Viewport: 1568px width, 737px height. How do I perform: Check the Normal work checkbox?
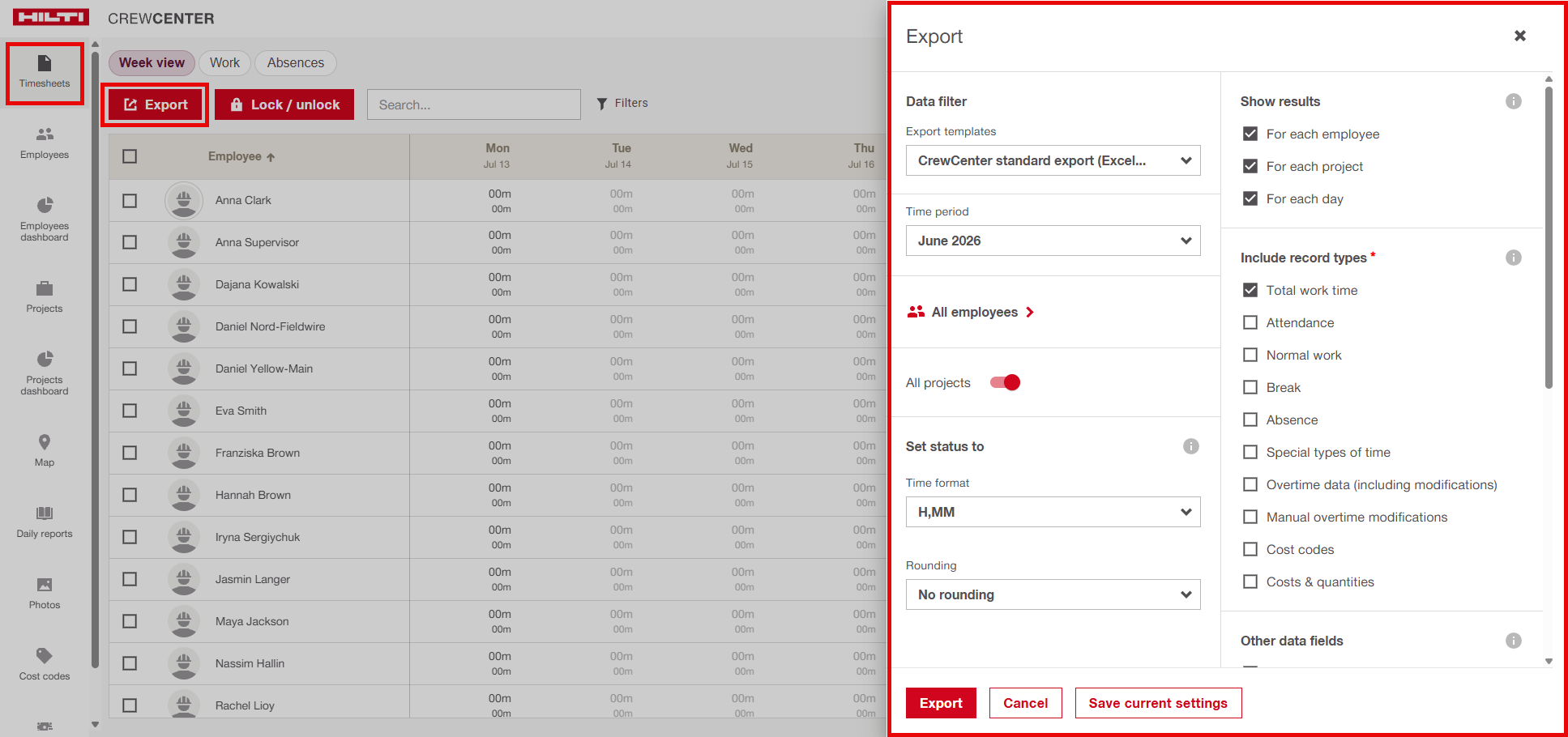[1250, 355]
